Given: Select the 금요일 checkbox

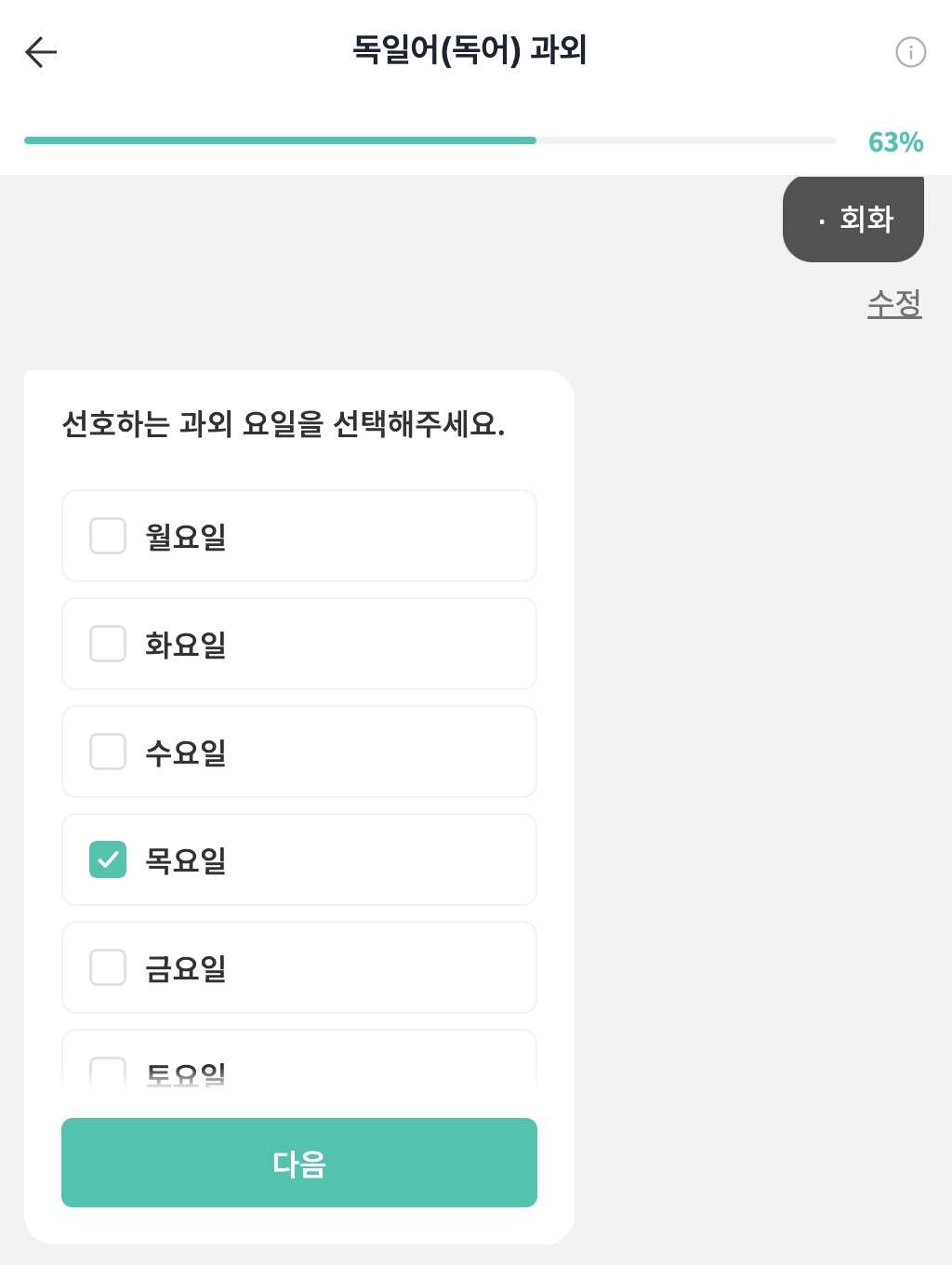Looking at the screenshot, I should tap(108, 968).
